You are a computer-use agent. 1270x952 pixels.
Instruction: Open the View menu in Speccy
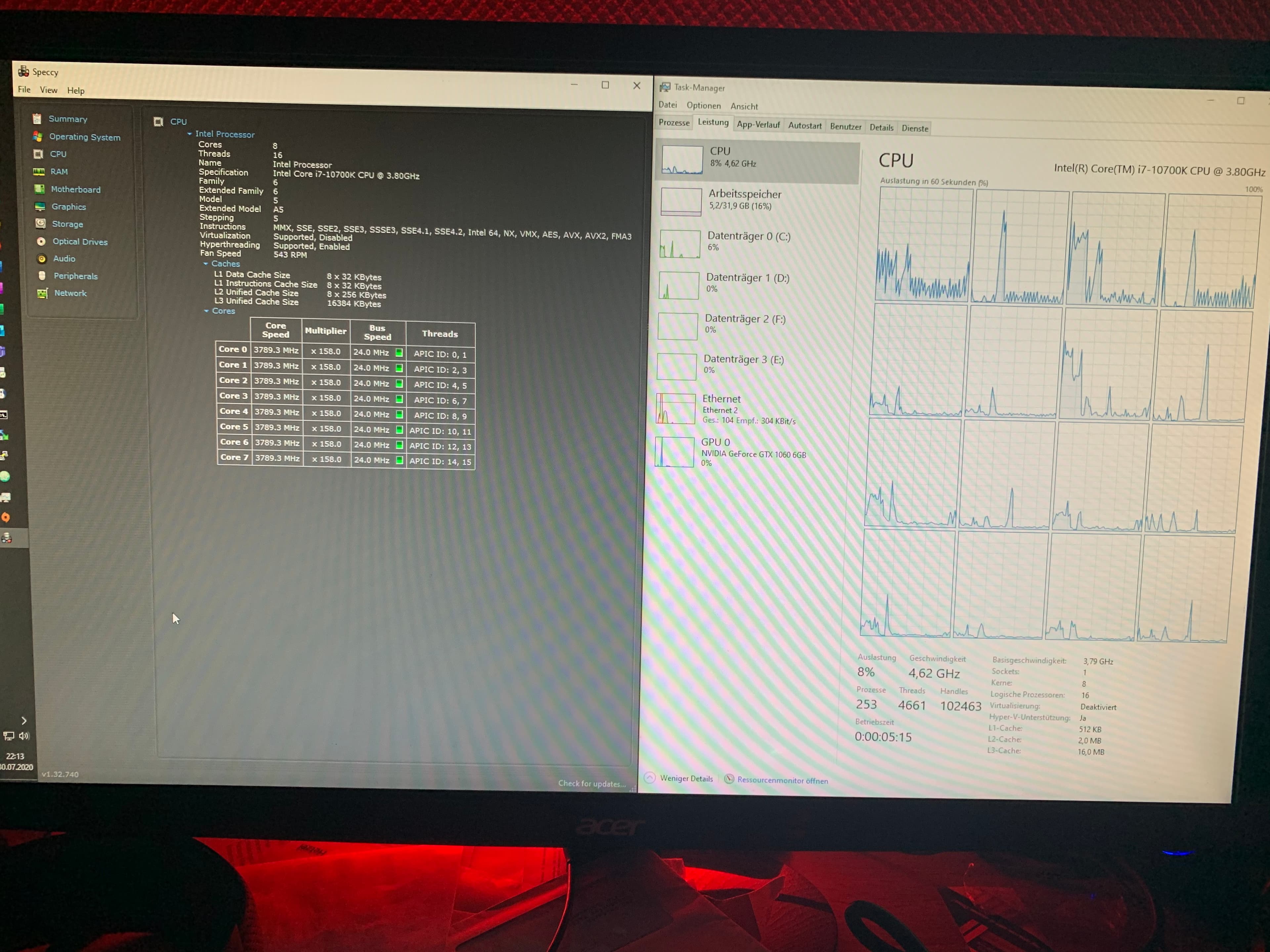(48, 90)
